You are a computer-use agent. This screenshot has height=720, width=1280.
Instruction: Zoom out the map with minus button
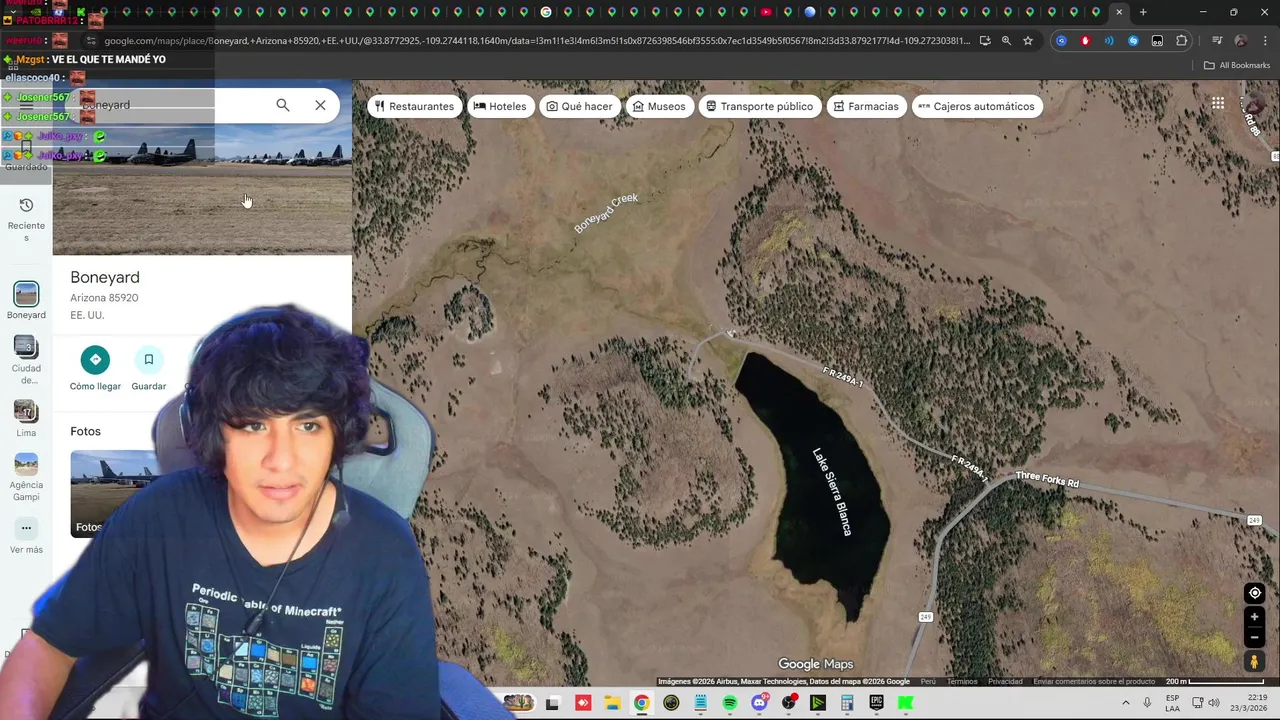coord(1254,638)
